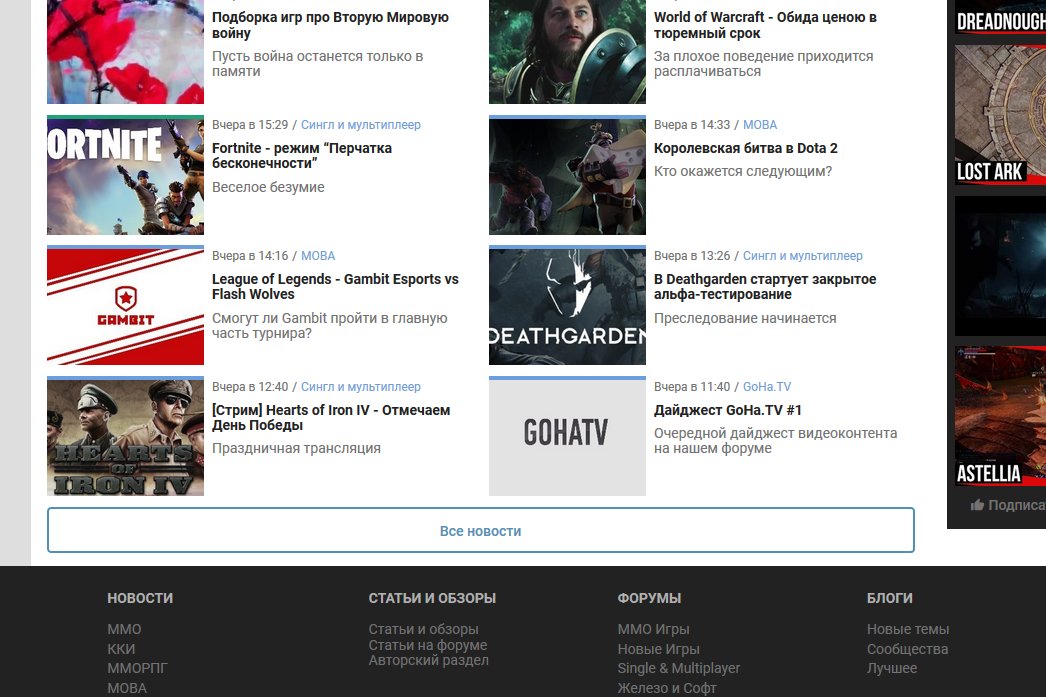Click timestamp 'Вчера в 13:26'
Viewport: 1046px width, 697px height.
tap(692, 255)
